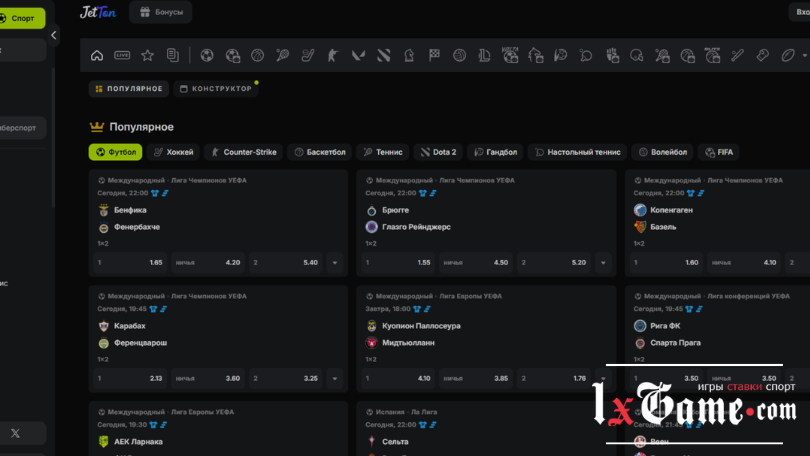
Task: Bet on Ференцварош win at 3.25
Action: click(x=286, y=378)
